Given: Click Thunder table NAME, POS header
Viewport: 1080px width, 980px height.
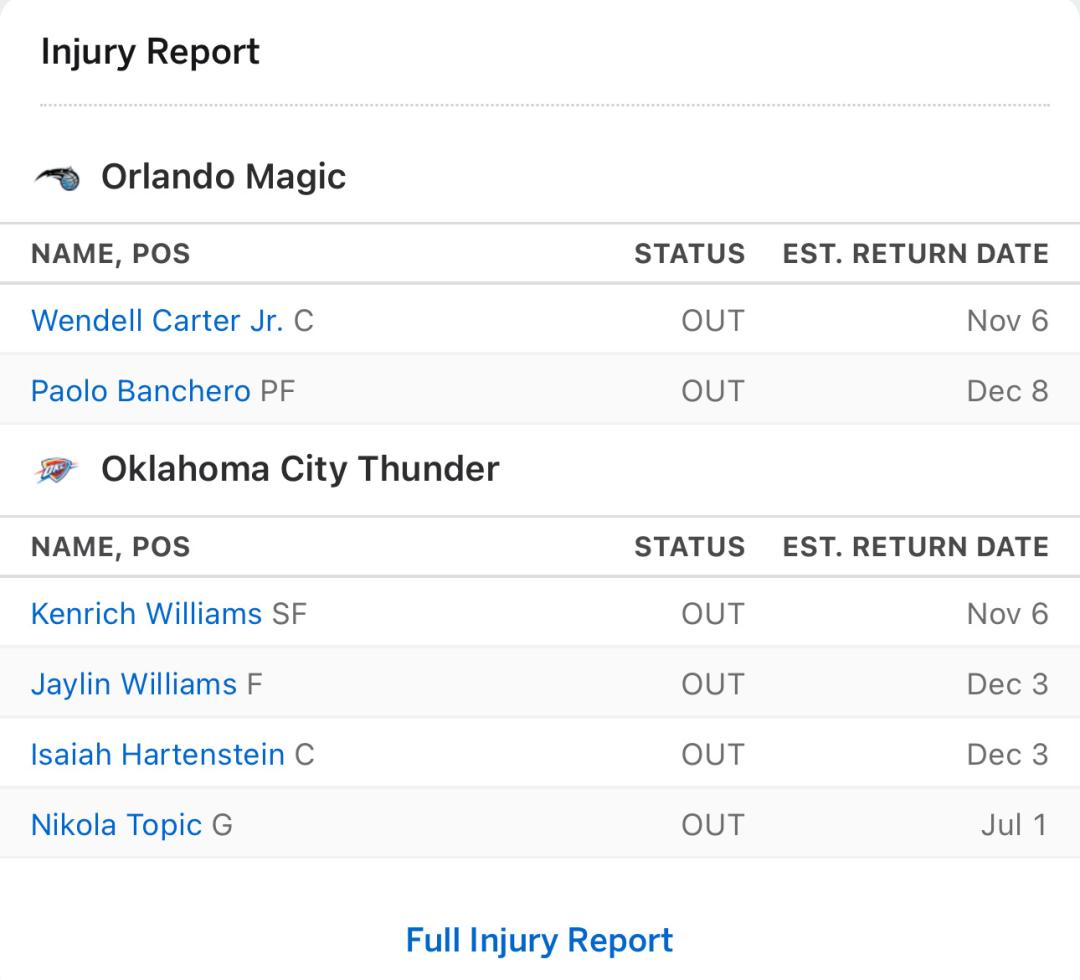Looking at the screenshot, I should 111,547.
